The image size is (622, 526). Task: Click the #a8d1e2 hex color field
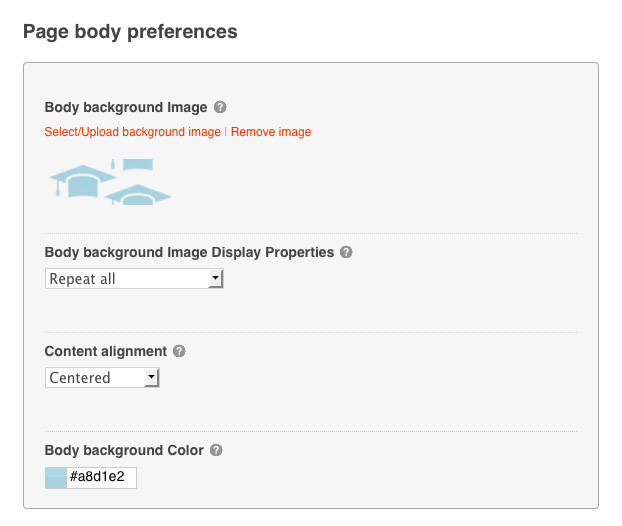point(101,478)
